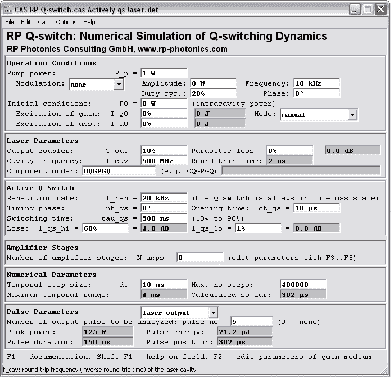Expand the Mode combo box arrow

click(353, 115)
